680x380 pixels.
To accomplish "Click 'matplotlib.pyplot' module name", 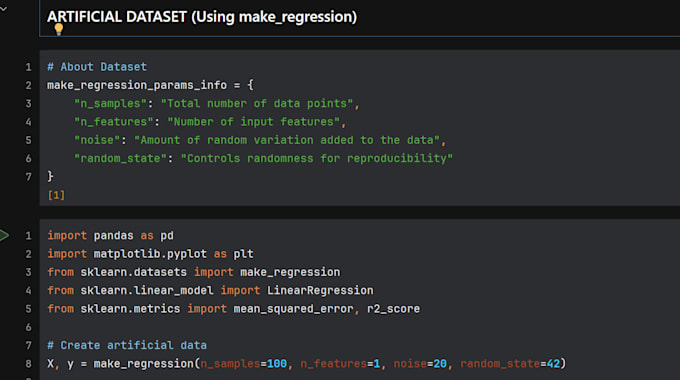I will coord(150,254).
